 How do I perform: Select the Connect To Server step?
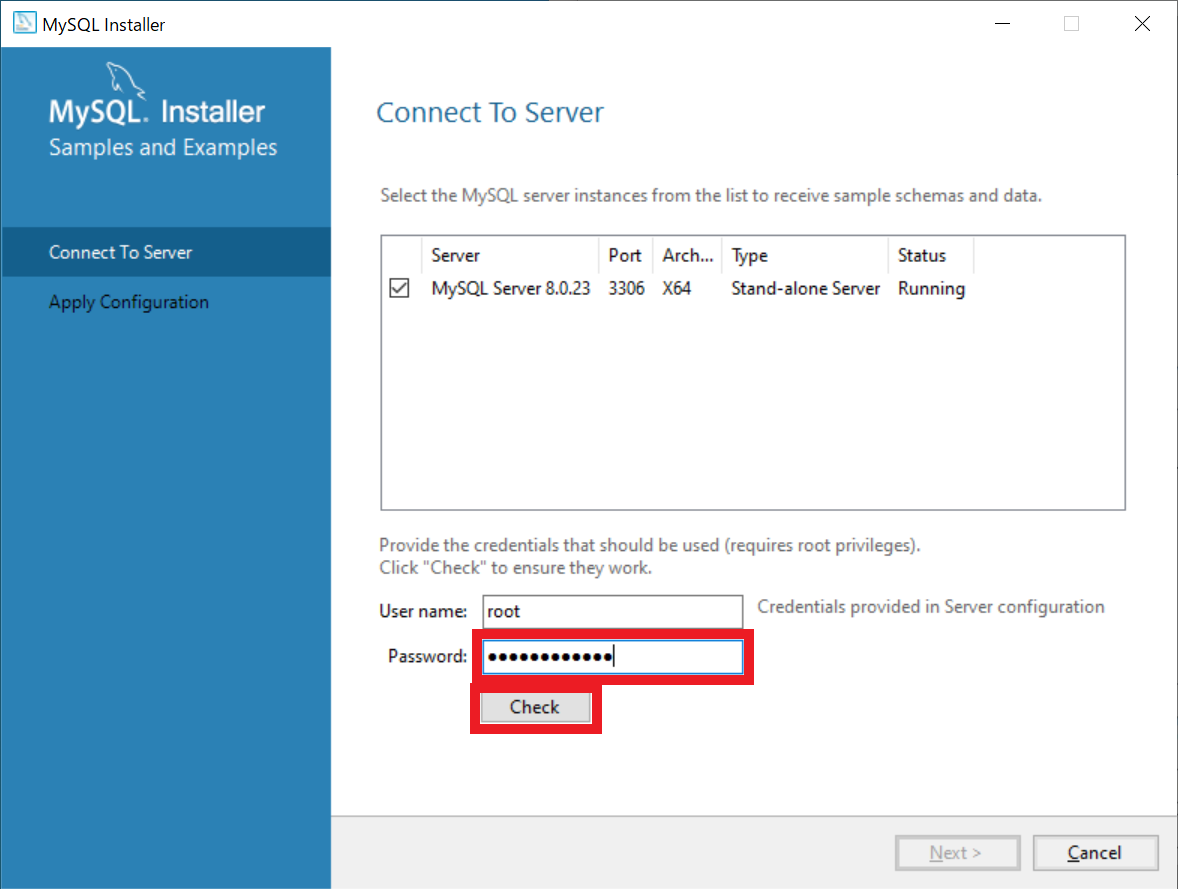[166, 252]
